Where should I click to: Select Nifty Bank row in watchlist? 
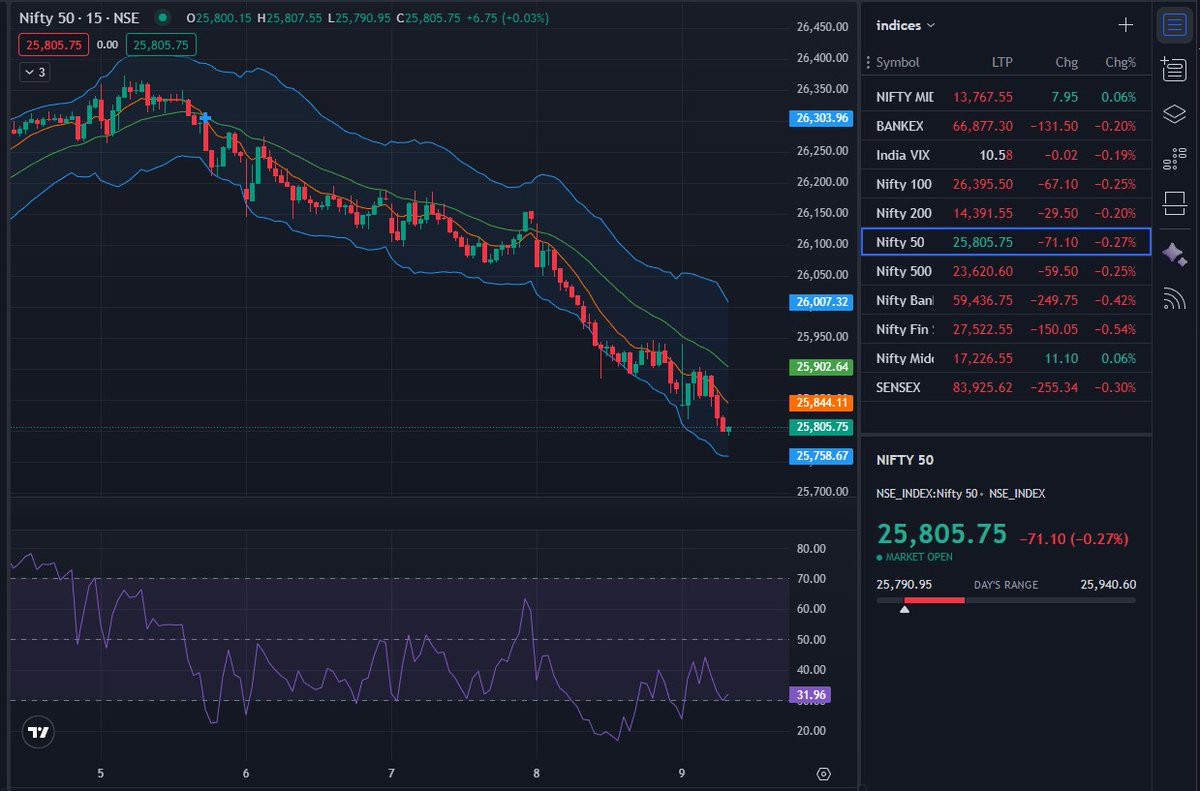click(1006, 300)
